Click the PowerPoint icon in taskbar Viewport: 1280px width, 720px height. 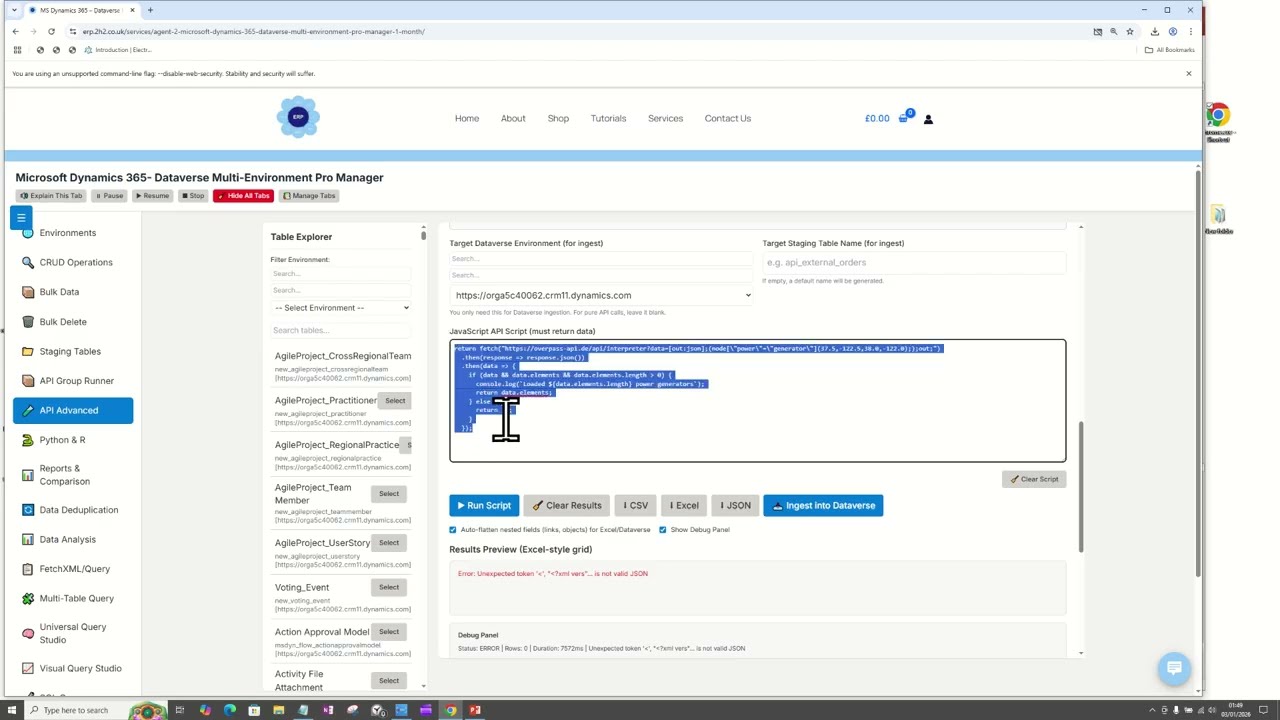click(x=475, y=710)
